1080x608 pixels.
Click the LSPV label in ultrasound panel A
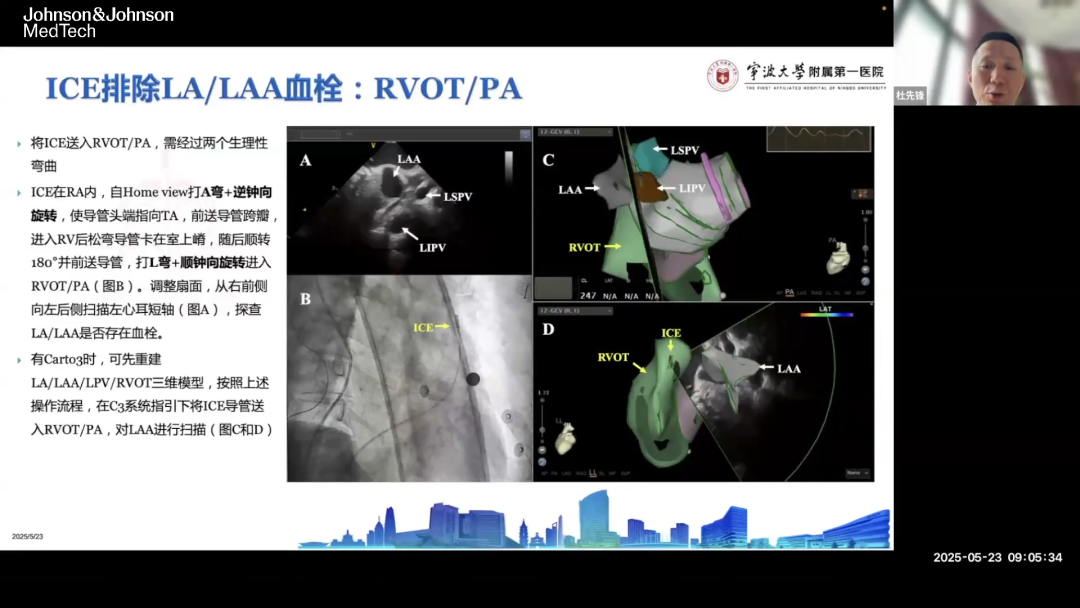pos(458,197)
